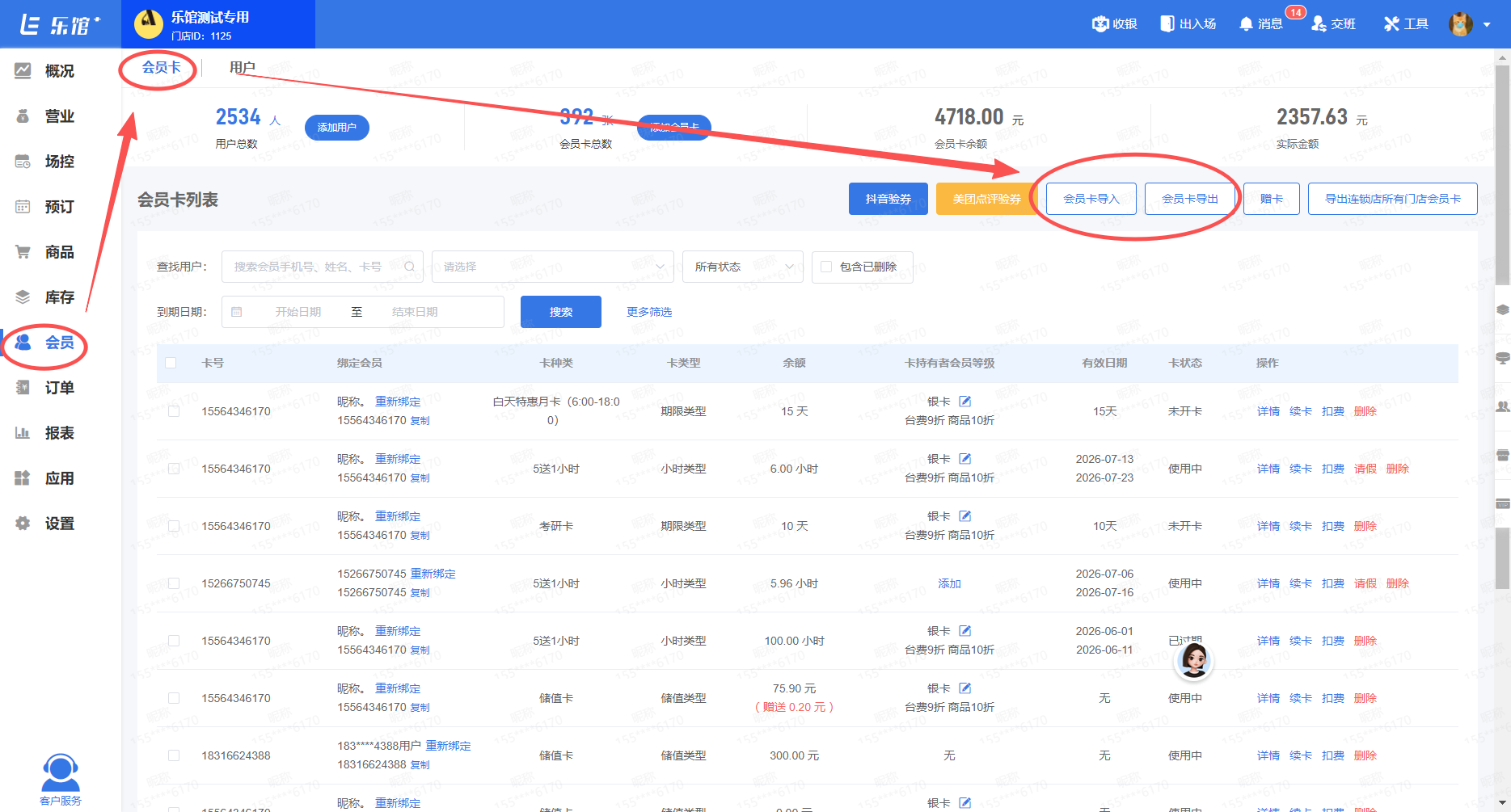Click 添加 link in the 15266750745 row
Image resolution: width=1511 pixels, height=812 pixels.
click(x=950, y=583)
